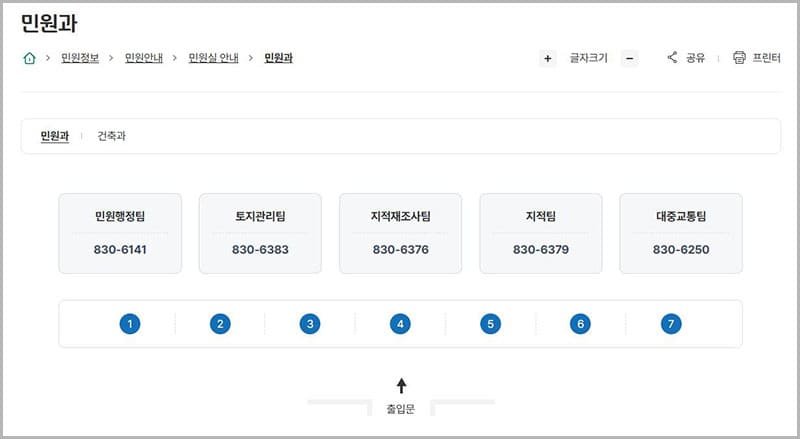Image resolution: width=800 pixels, height=439 pixels.
Task: Open 민원안내 breadcrumb link
Action: point(144,58)
